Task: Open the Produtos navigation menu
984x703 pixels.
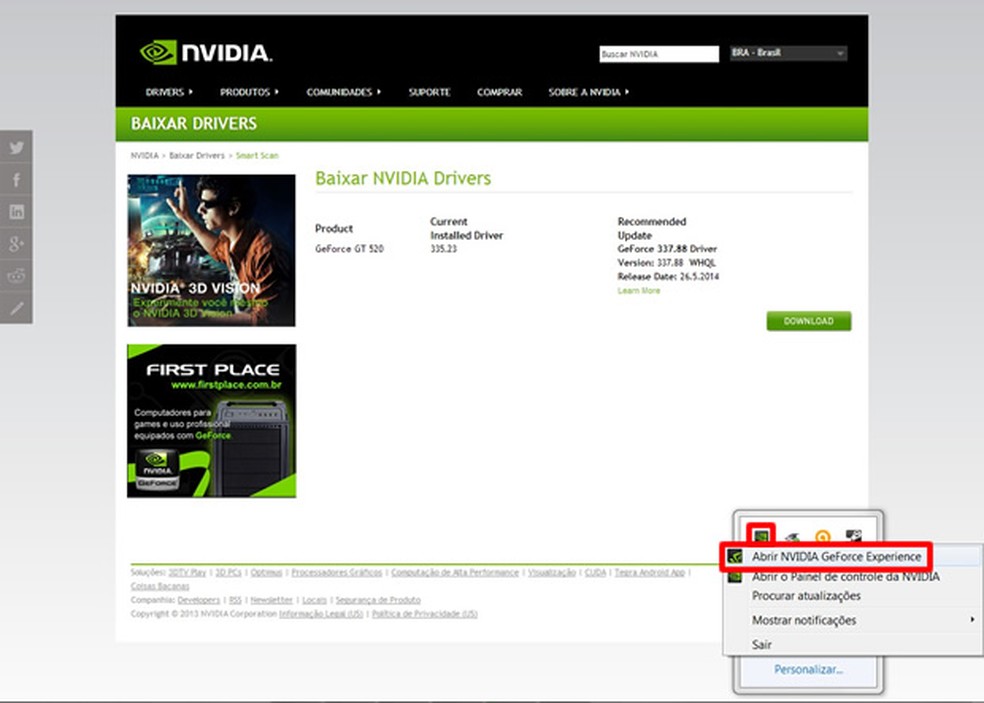Action: pyautogui.click(x=249, y=92)
